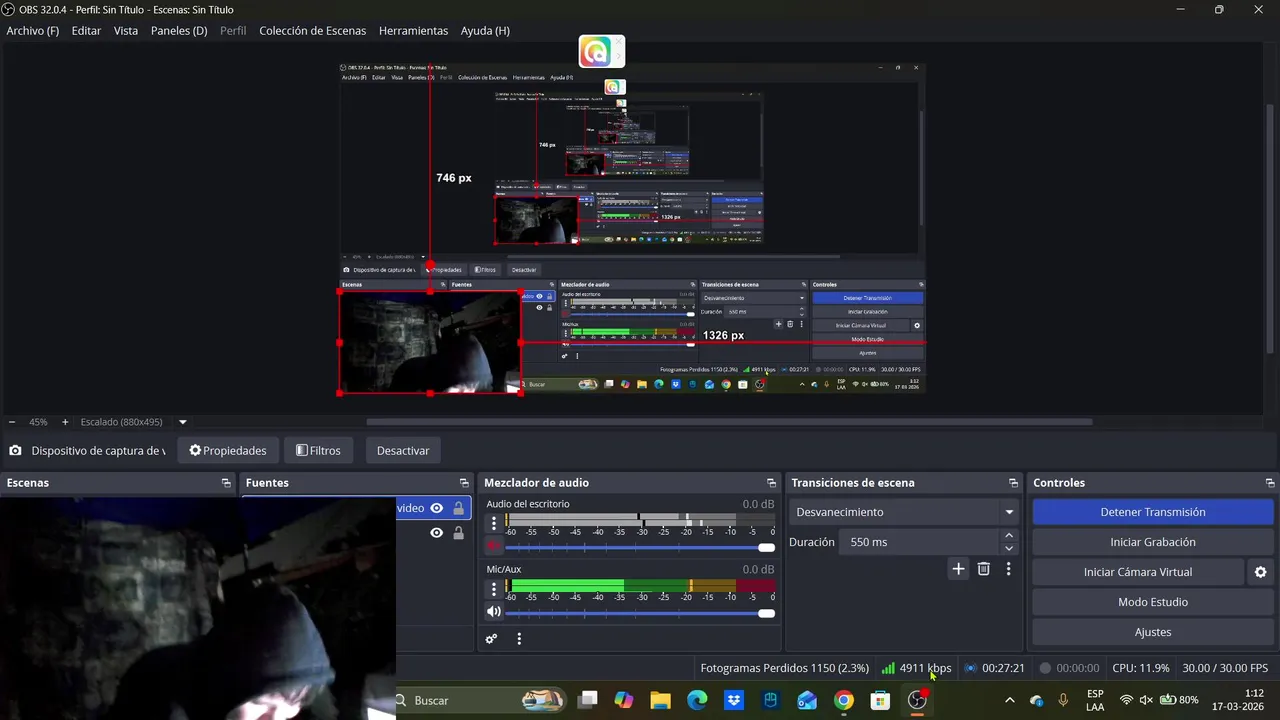Viewport: 1280px width, 720px height.
Task: Open the Ayuda menu
Action: (485, 31)
